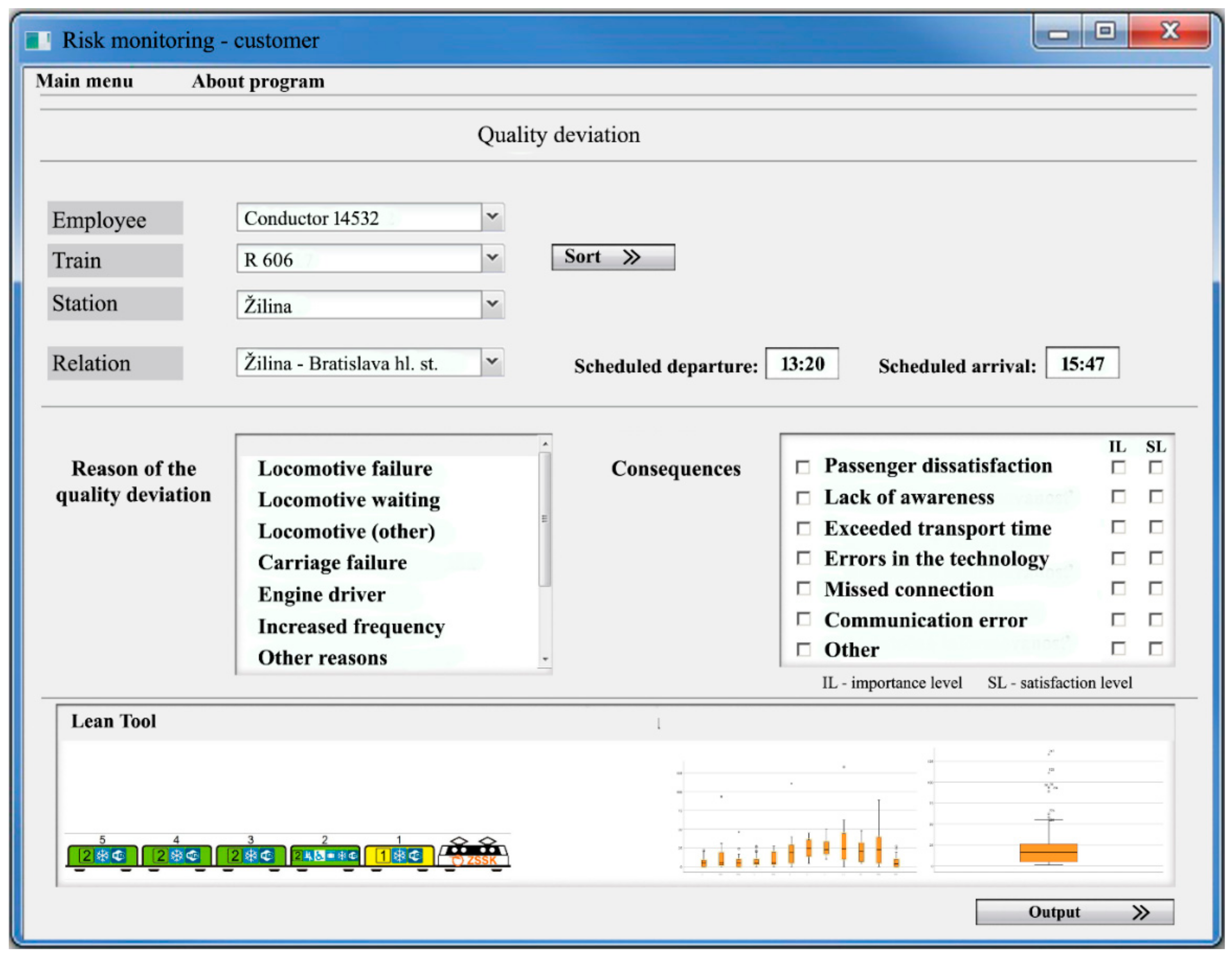
Task: Select green carriage number 3
Action: click(251, 855)
